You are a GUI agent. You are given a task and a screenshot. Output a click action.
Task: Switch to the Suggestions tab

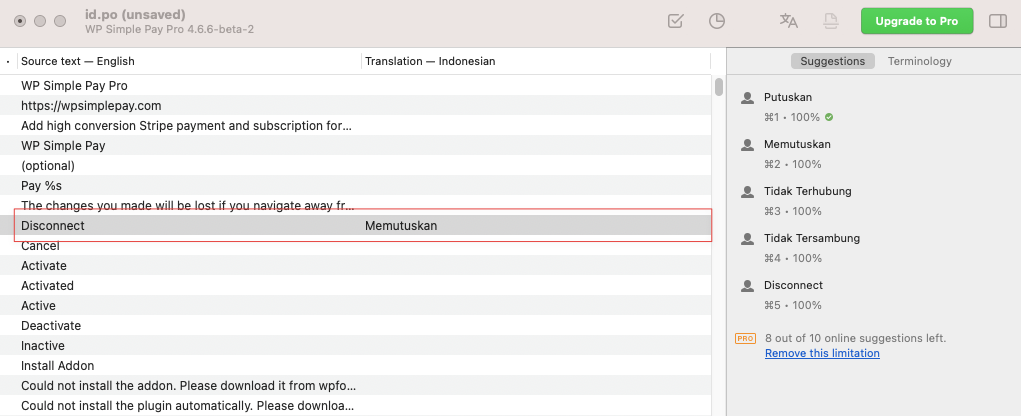(832, 61)
